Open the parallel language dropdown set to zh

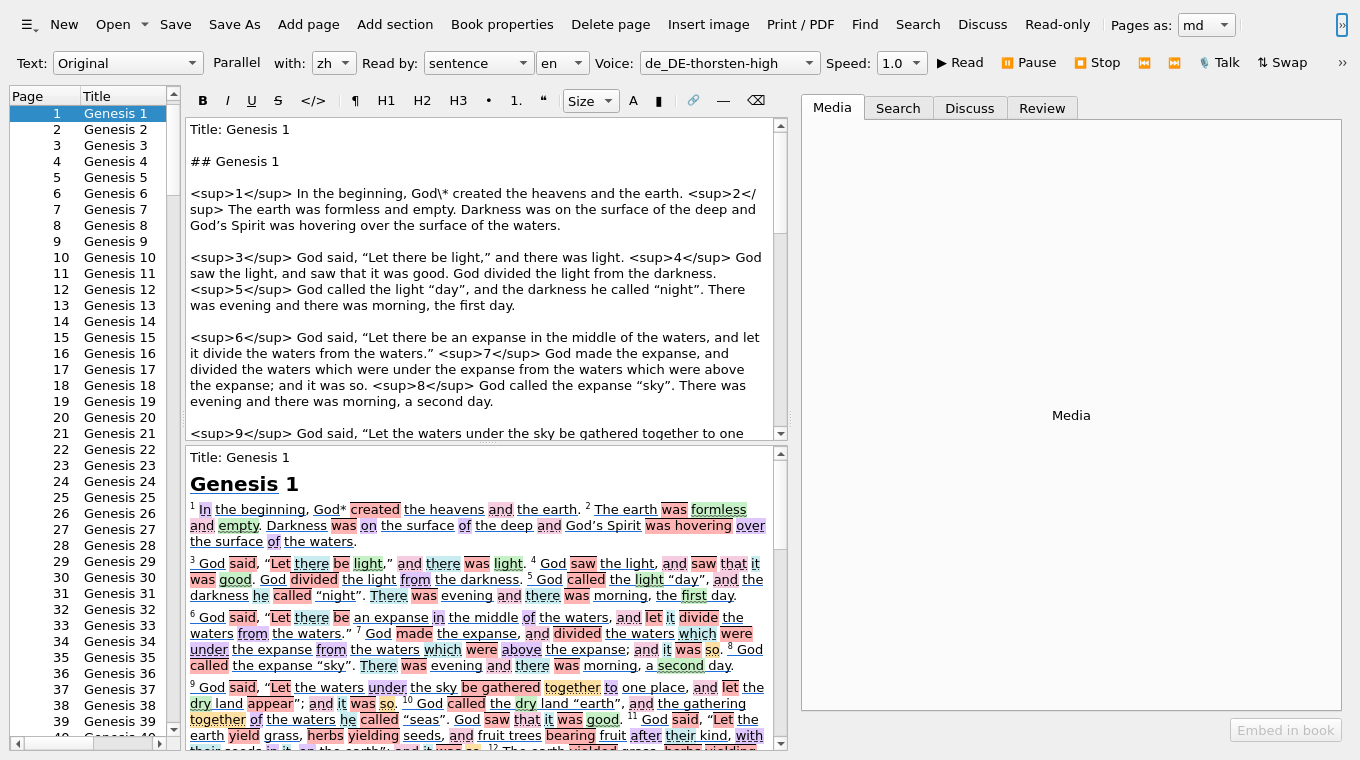point(334,63)
